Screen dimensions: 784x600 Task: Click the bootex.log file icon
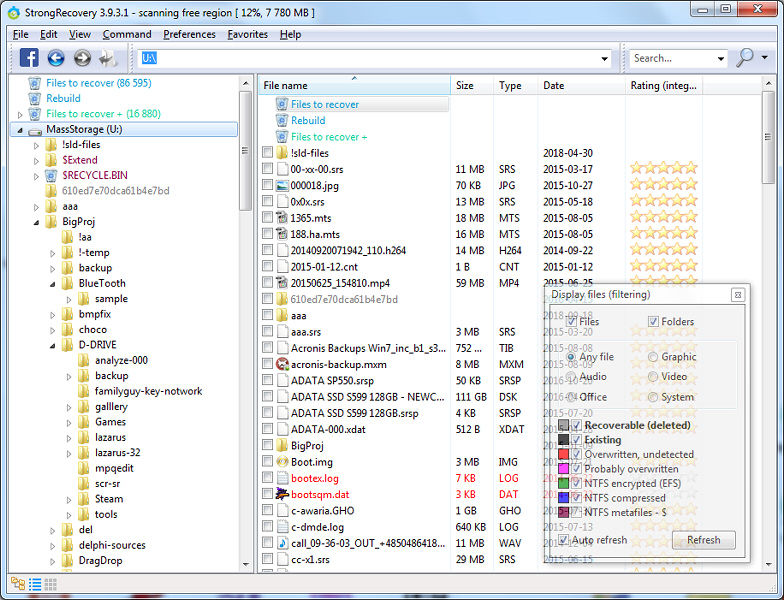[x=282, y=478]
